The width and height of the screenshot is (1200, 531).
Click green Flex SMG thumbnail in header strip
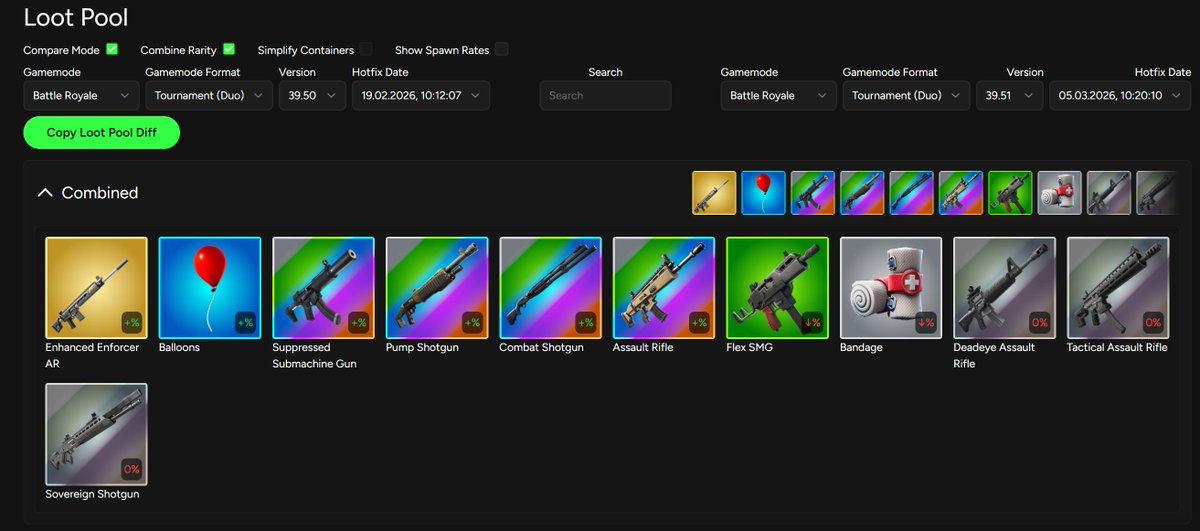point(1010,192)
